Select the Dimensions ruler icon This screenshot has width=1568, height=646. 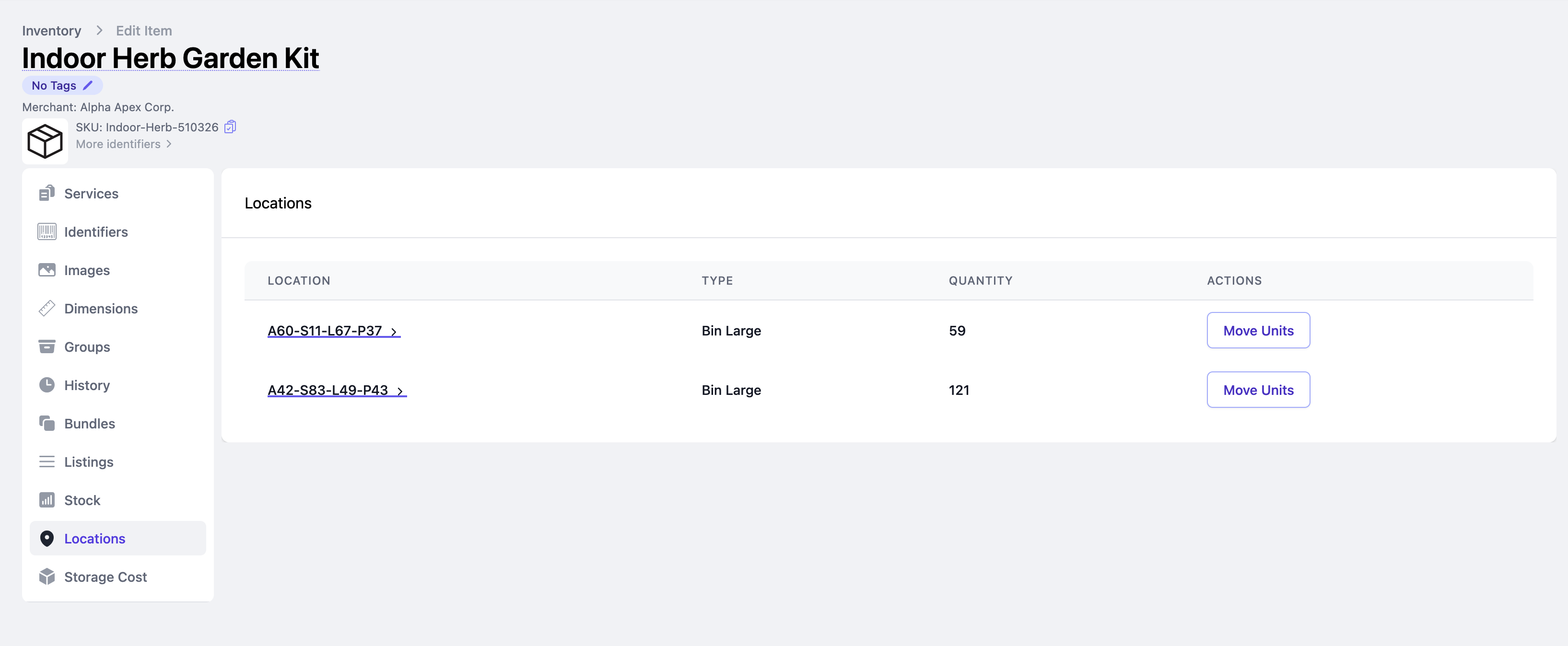point(47,309)
